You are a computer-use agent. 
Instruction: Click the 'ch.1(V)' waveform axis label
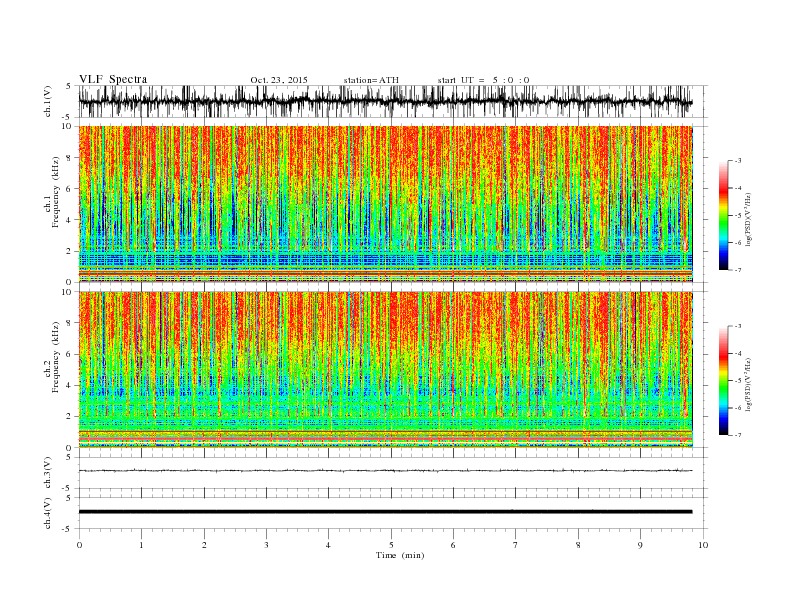click(48, 101)
